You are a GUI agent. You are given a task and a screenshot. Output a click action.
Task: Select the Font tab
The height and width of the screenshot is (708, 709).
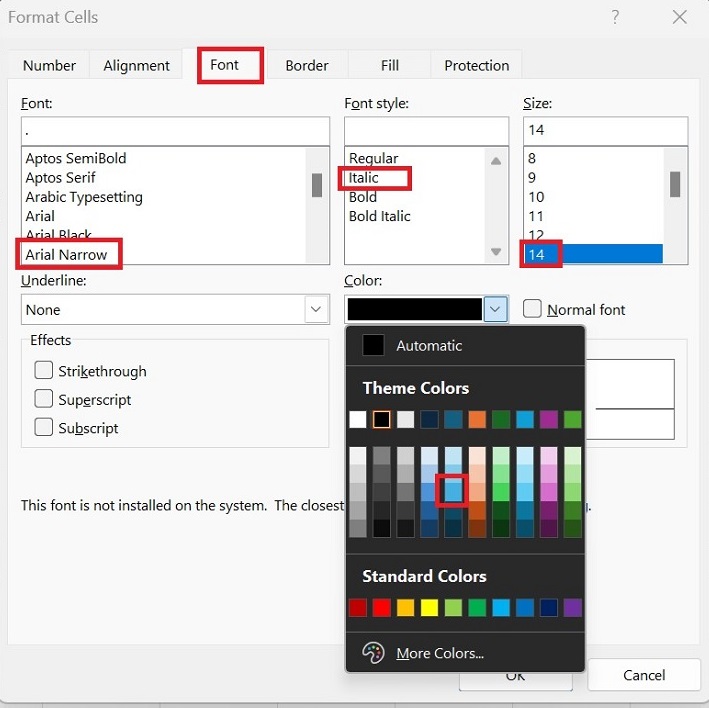coord(224,65)
